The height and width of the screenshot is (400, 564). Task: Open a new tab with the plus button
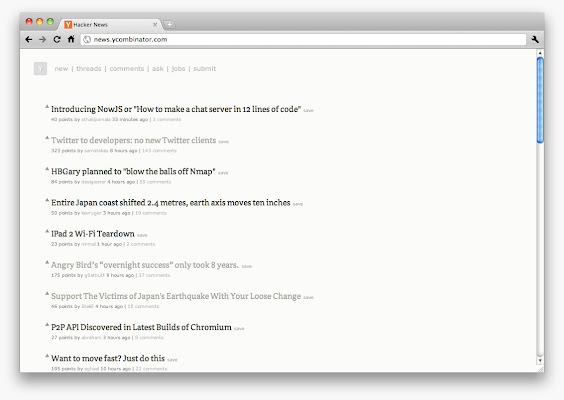169,24
